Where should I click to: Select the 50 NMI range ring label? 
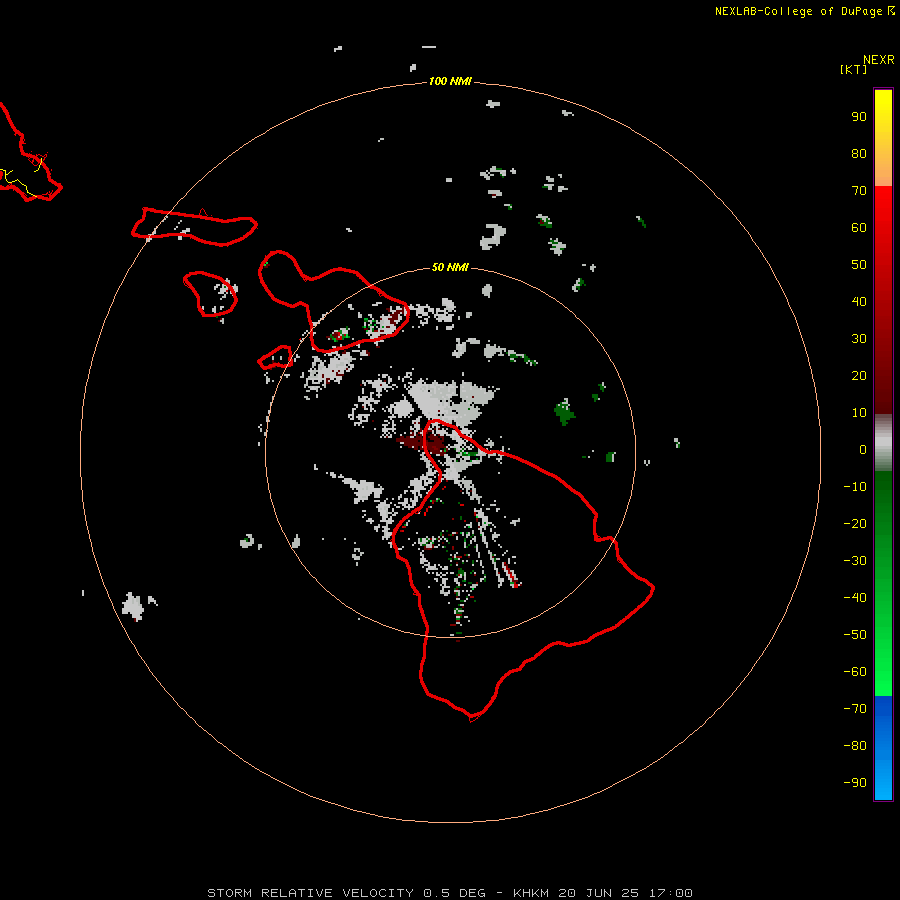(450, 267)
